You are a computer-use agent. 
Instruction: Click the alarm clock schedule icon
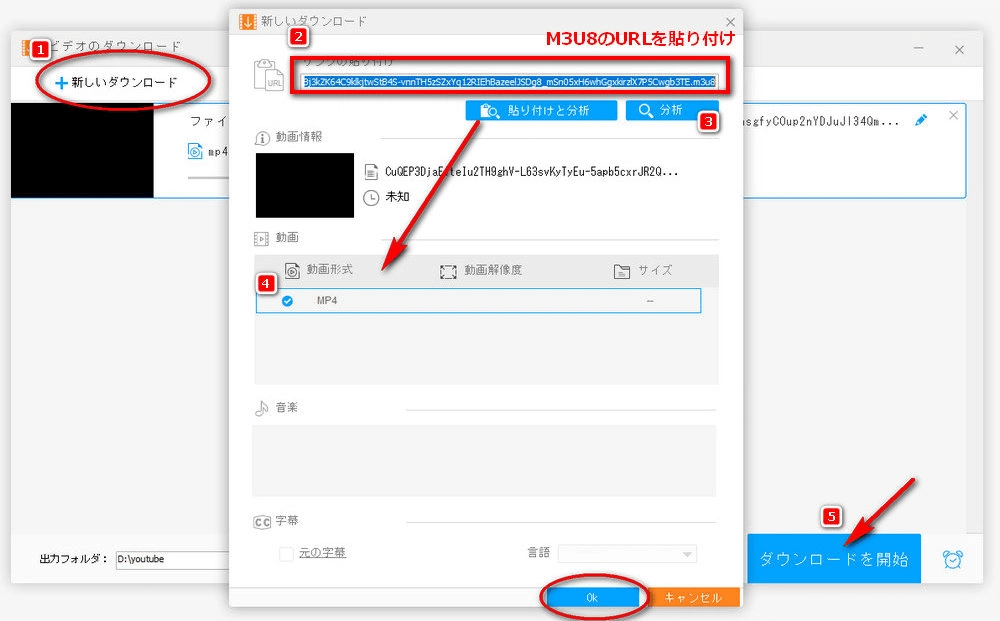click(x=952, y=559)
